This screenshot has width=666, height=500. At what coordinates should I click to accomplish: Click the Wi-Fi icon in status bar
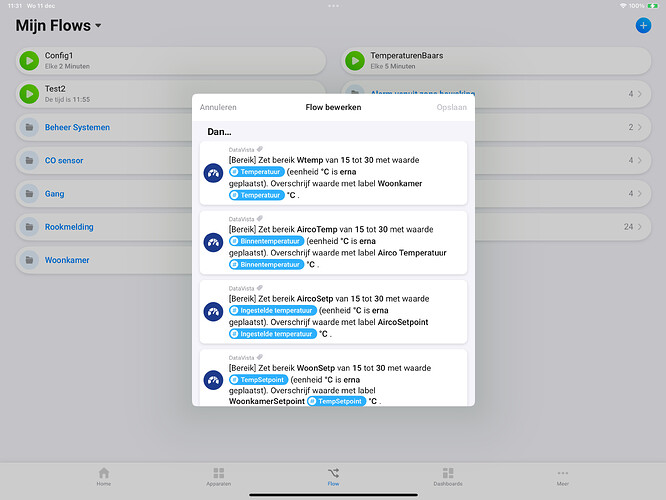point(623,6)
